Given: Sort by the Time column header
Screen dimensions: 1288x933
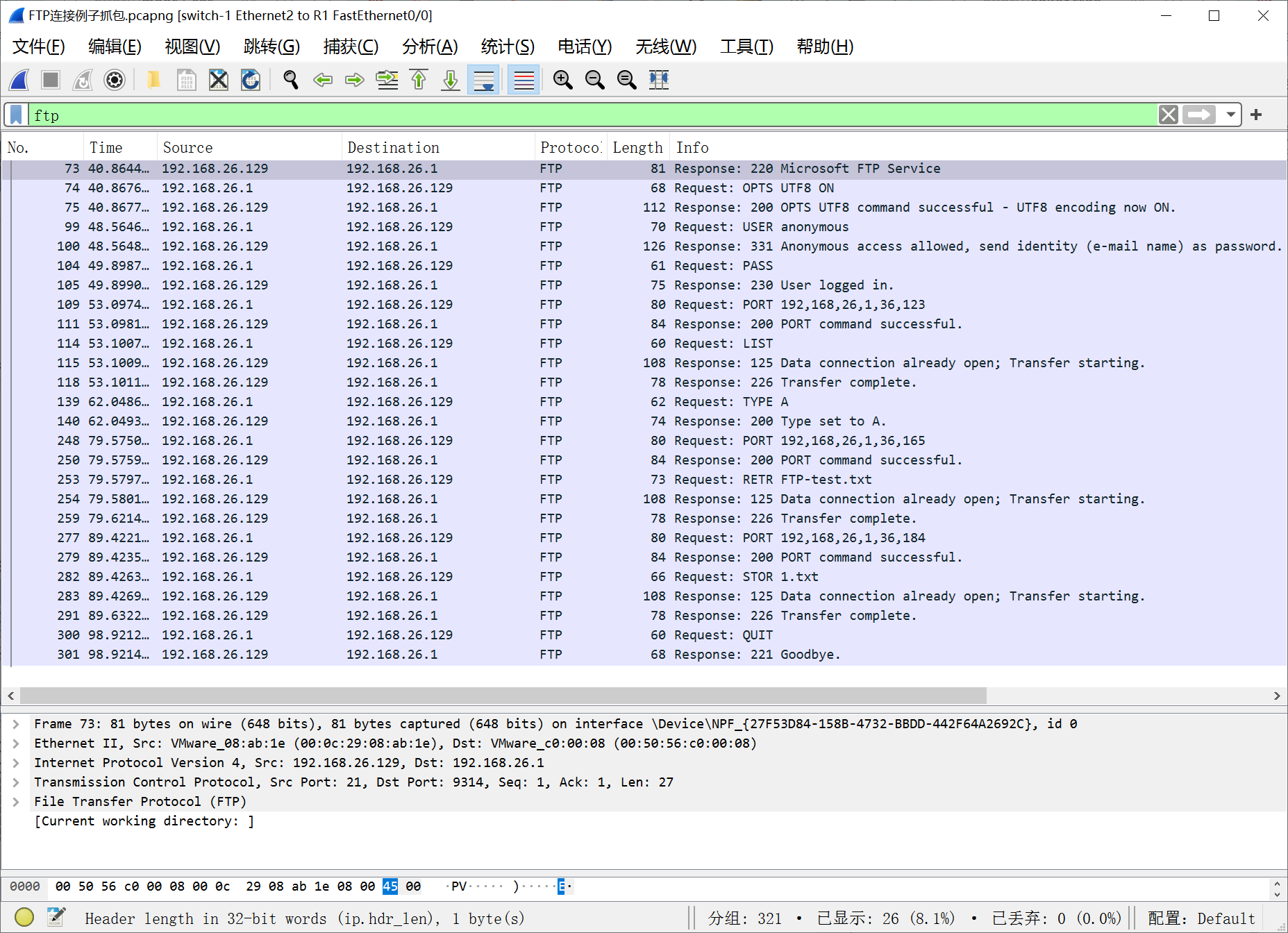Looking at the screenshot, I should coord(121,148).
